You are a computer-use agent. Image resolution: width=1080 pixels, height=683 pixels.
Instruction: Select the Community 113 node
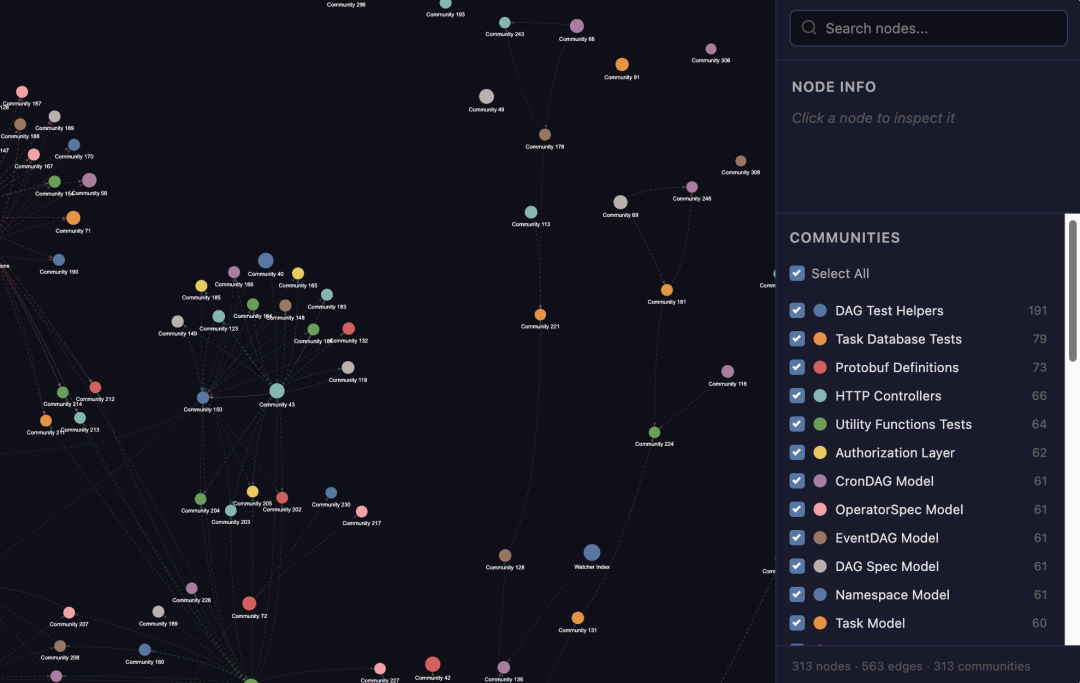531,212
